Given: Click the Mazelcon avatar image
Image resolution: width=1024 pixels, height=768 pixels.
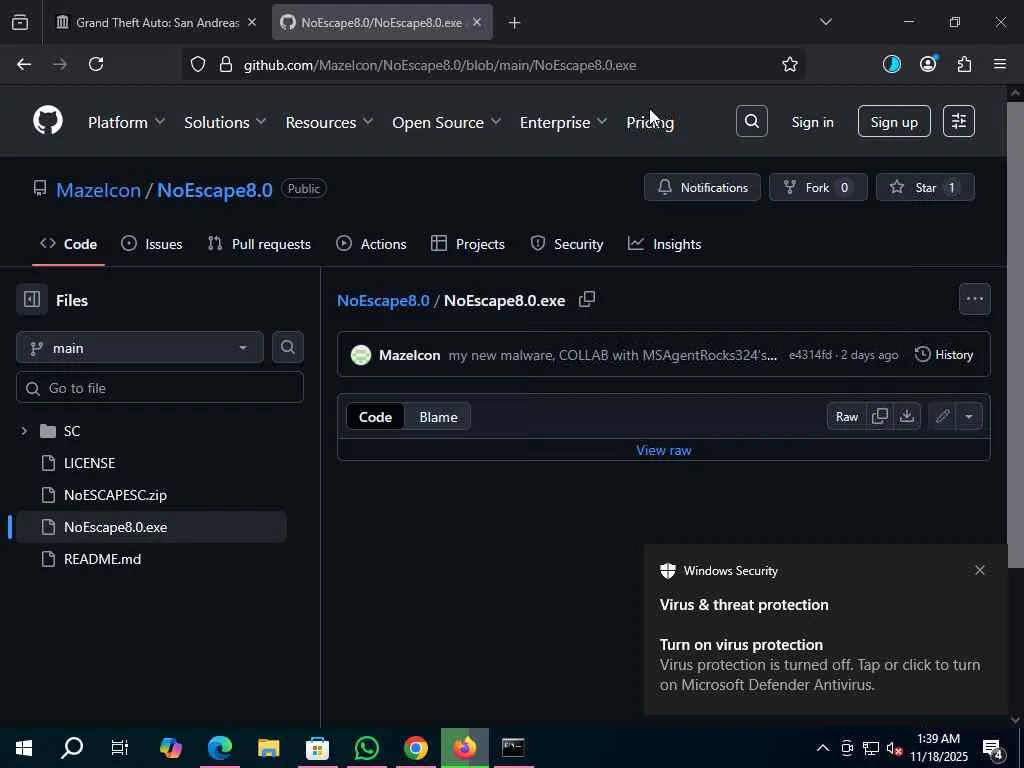Looking at the screenshot, I should [360, 355].
